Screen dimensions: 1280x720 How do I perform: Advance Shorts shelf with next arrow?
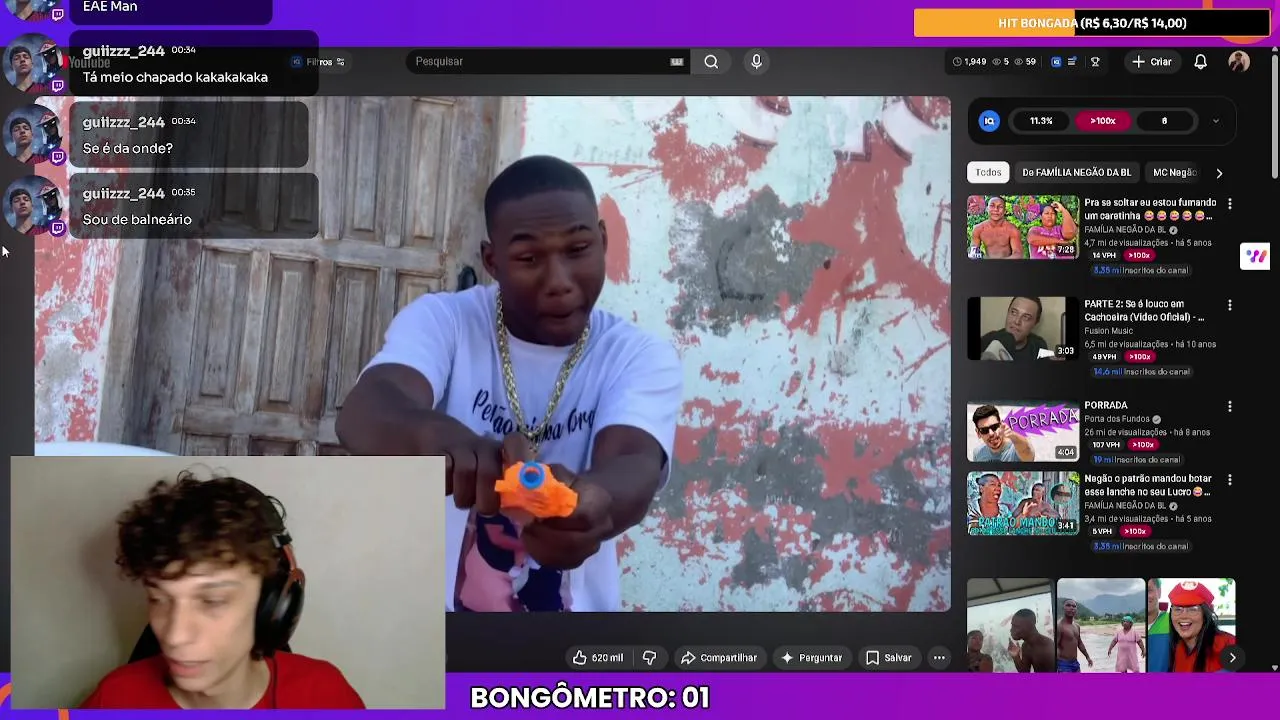(1232, 657)
